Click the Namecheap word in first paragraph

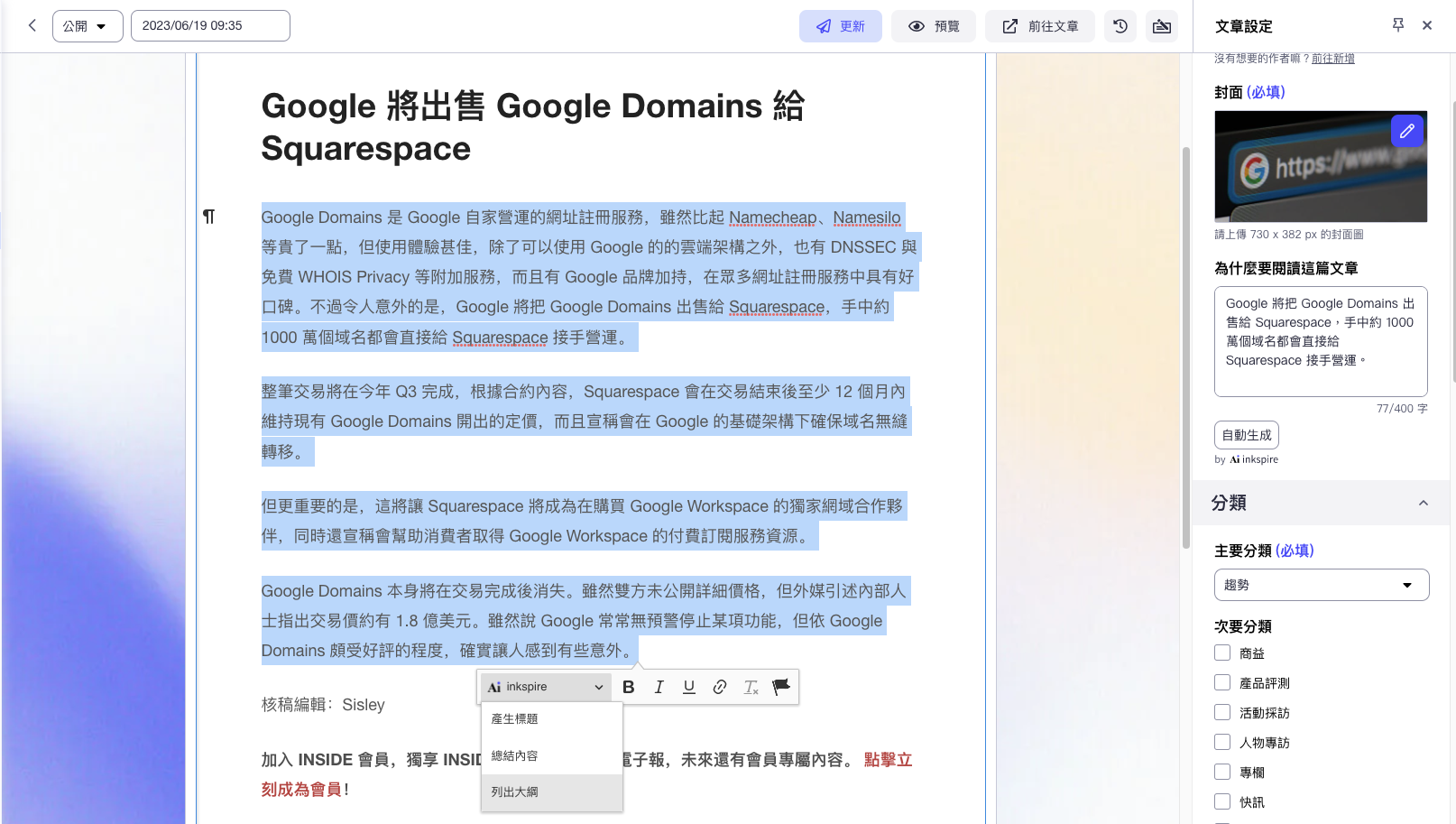772,218
